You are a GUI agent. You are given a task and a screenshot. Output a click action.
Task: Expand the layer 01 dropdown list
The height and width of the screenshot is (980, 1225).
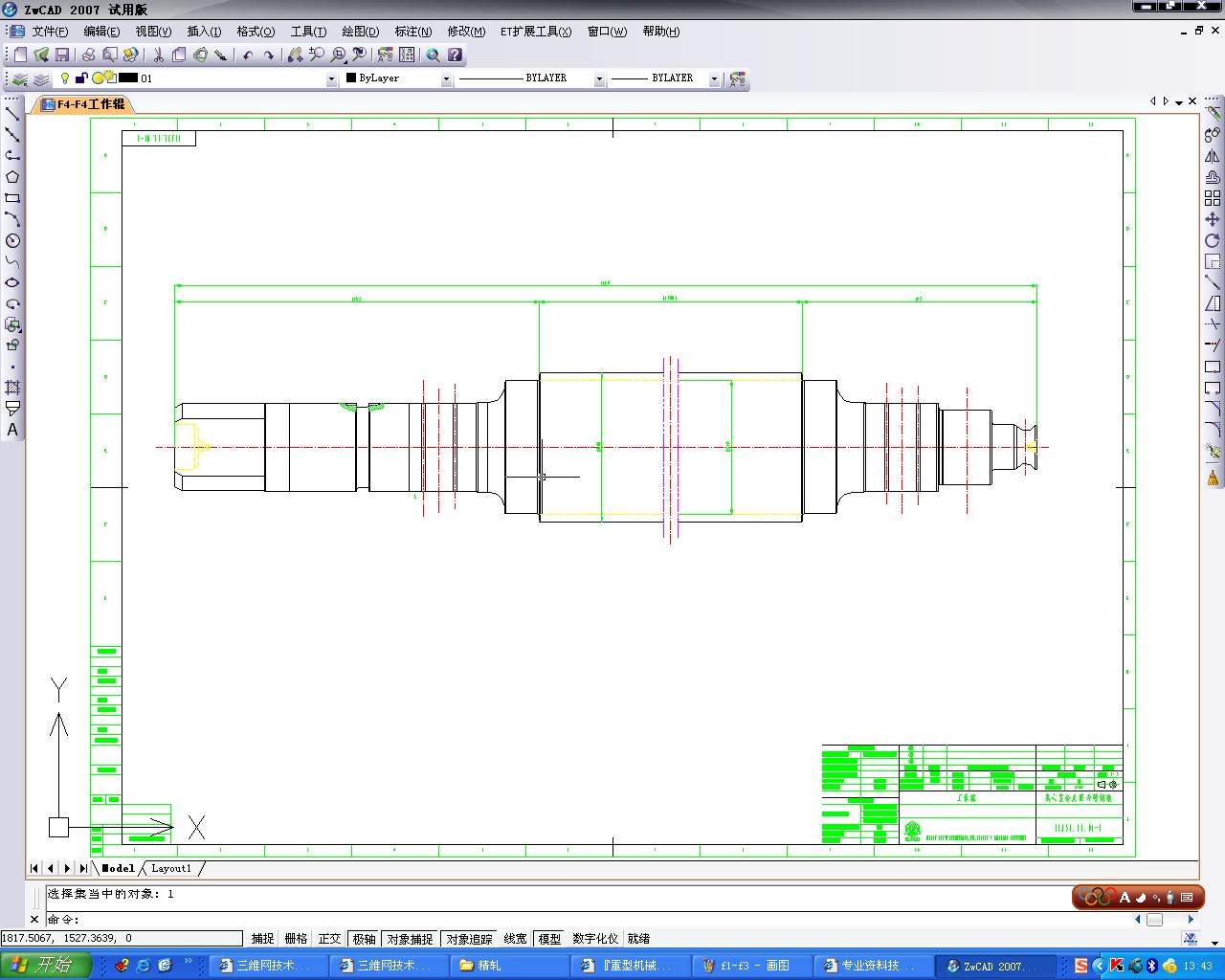click(332, 79)
